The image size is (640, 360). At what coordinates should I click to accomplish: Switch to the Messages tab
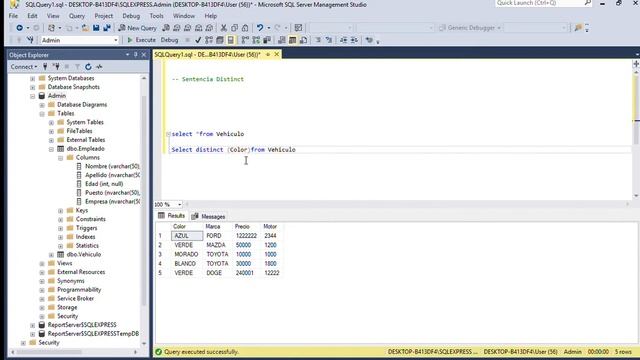pyautogui.click(x=209, y=216)
